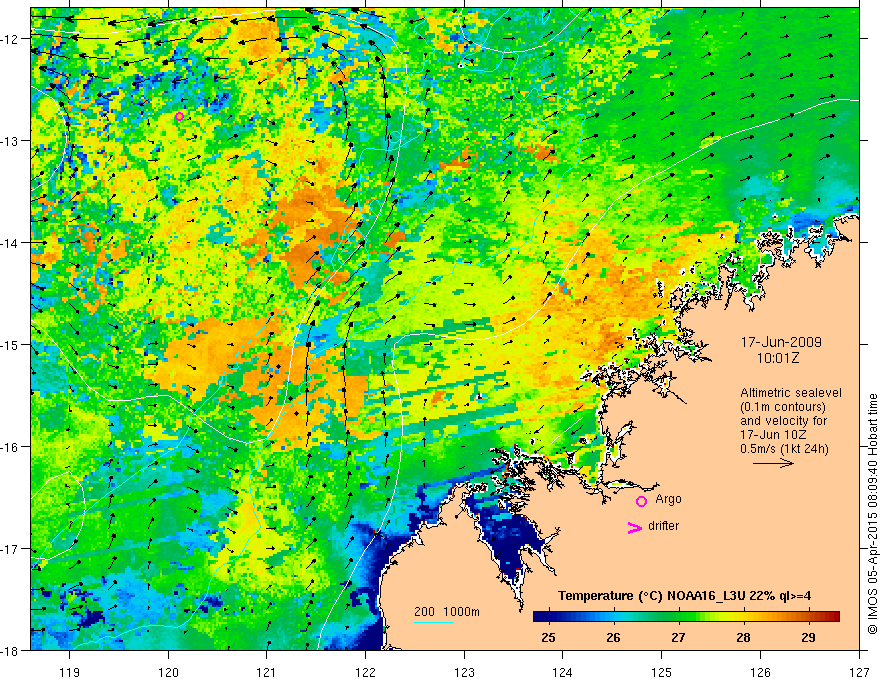
Task: Click the 'Altimetric sealevel' caption line
Action: tap(791, 393)
